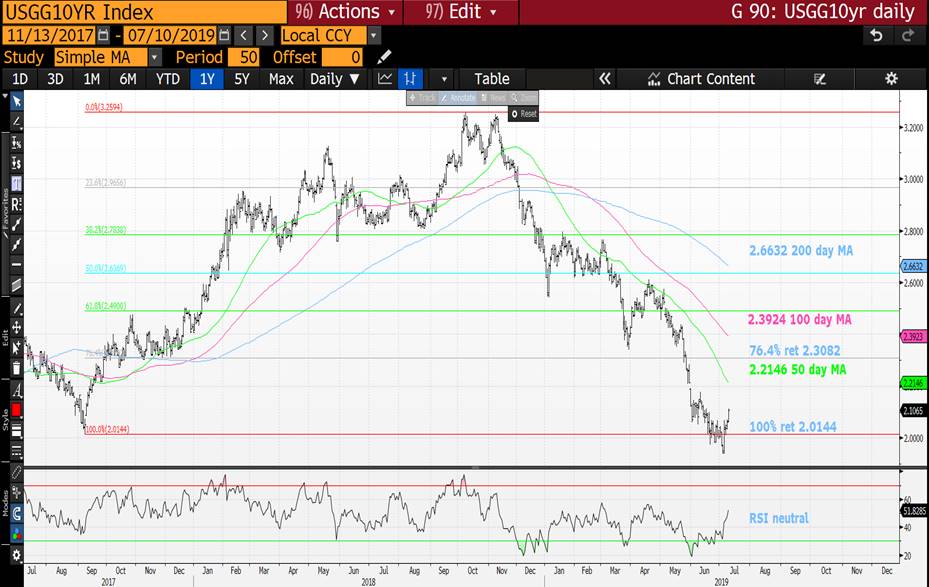
Task: Select the 1Y range tab
Action: click(x=207, y=79)
